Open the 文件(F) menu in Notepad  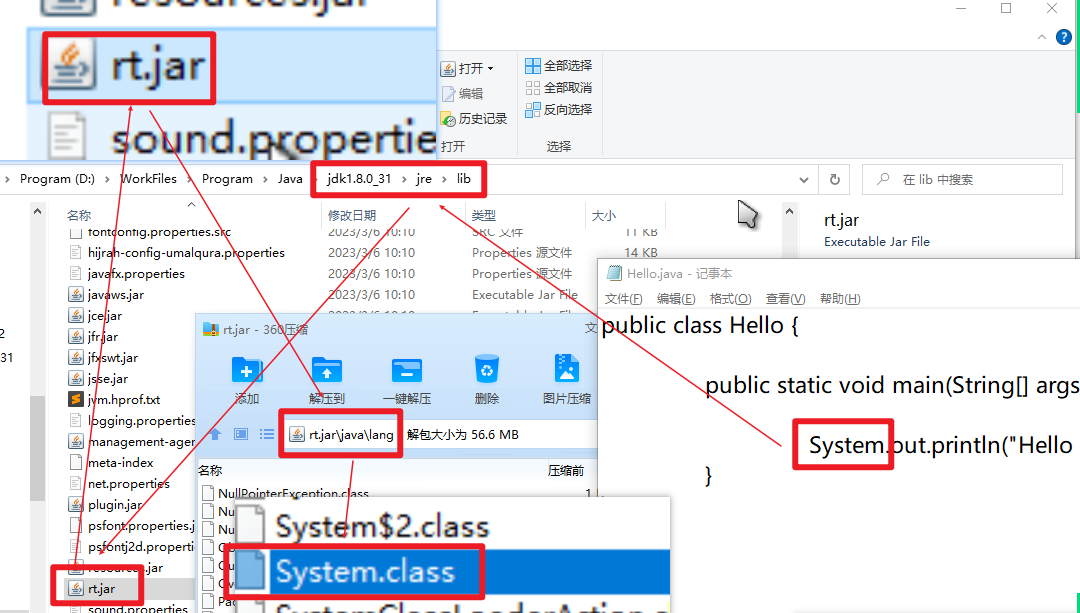click(623, 299)
